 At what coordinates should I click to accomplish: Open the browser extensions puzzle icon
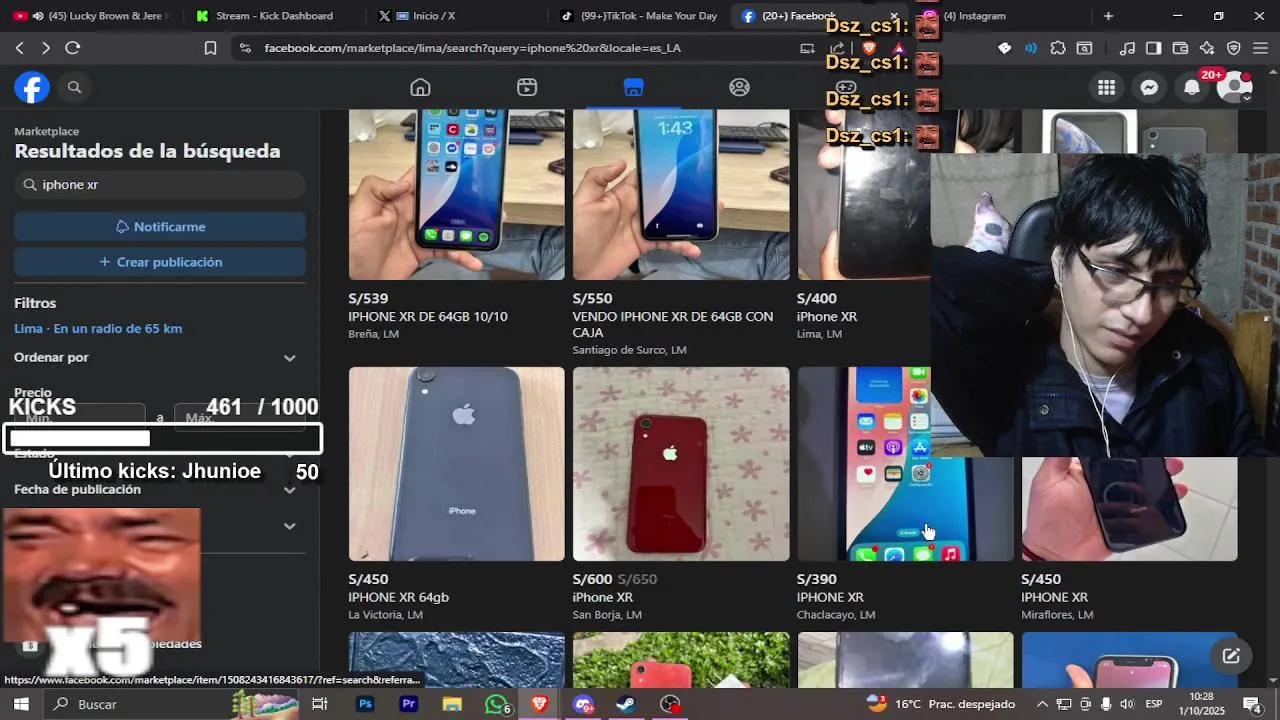[x=1058, y=47]
